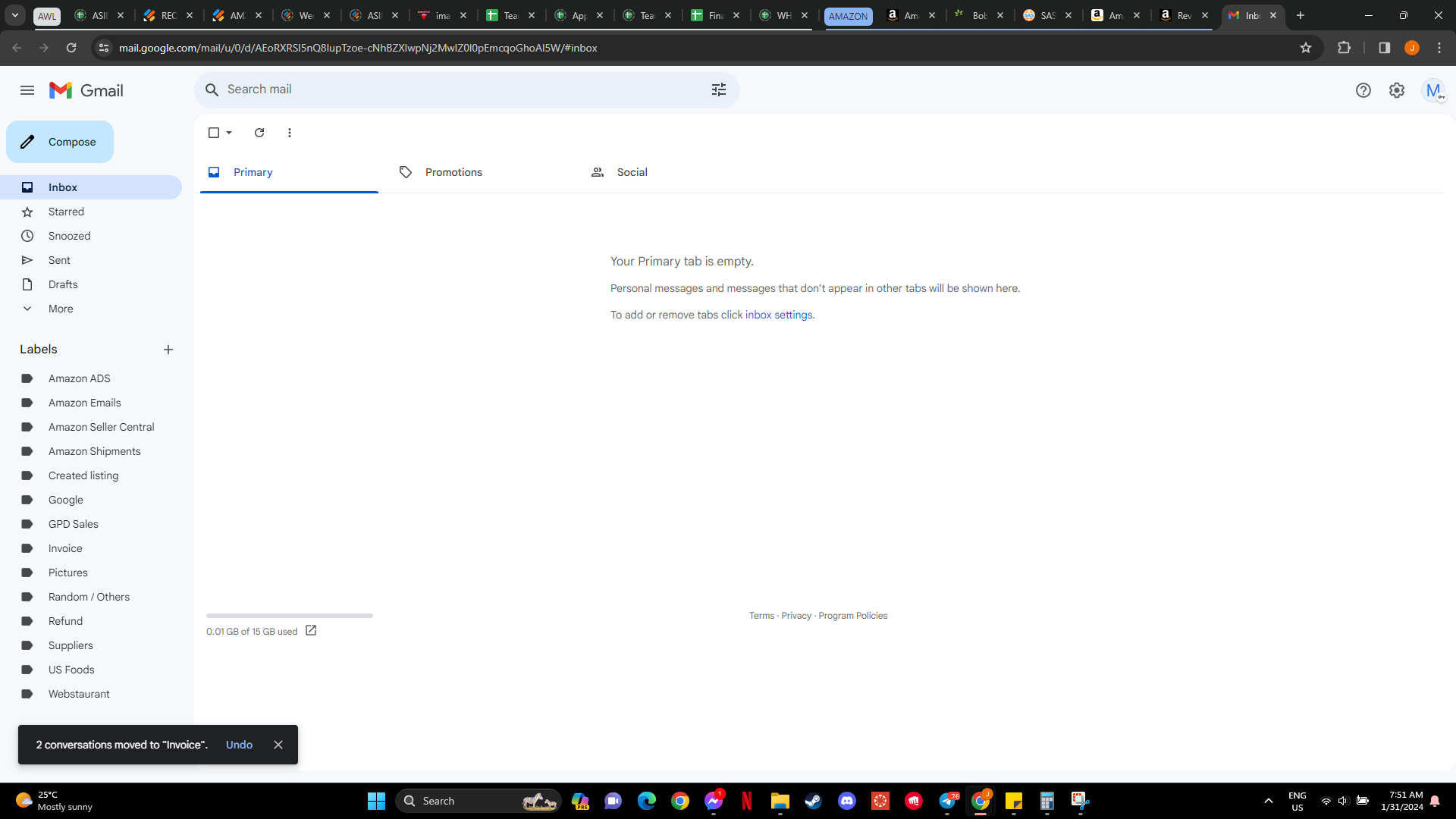View site information icon in address bar

pos(104,48)
